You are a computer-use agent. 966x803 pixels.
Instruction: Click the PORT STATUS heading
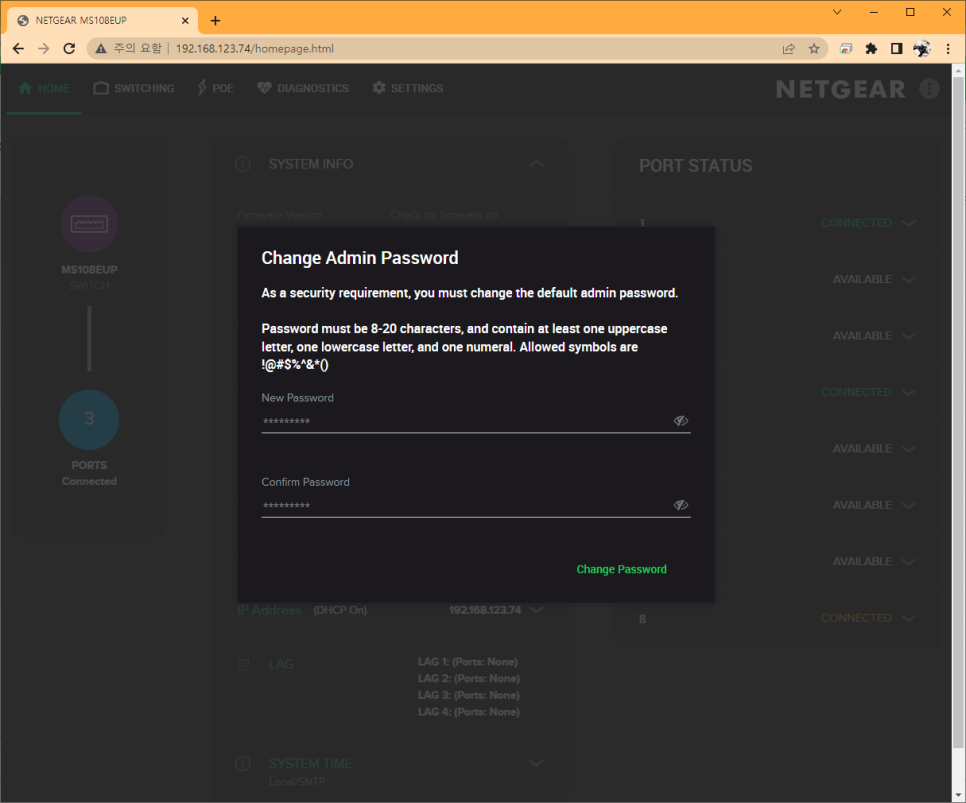click(696, 166)
